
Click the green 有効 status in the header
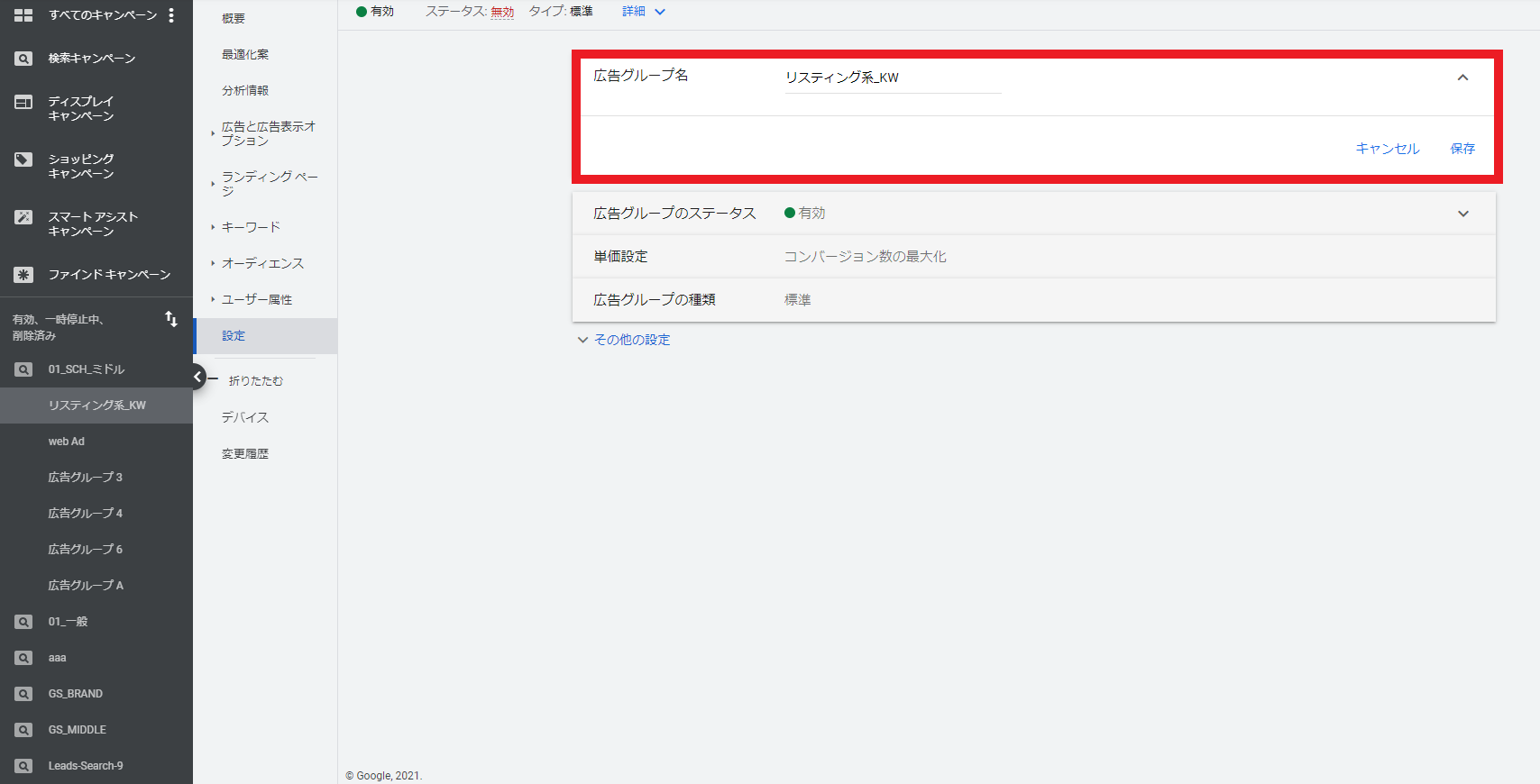point(375,12)
